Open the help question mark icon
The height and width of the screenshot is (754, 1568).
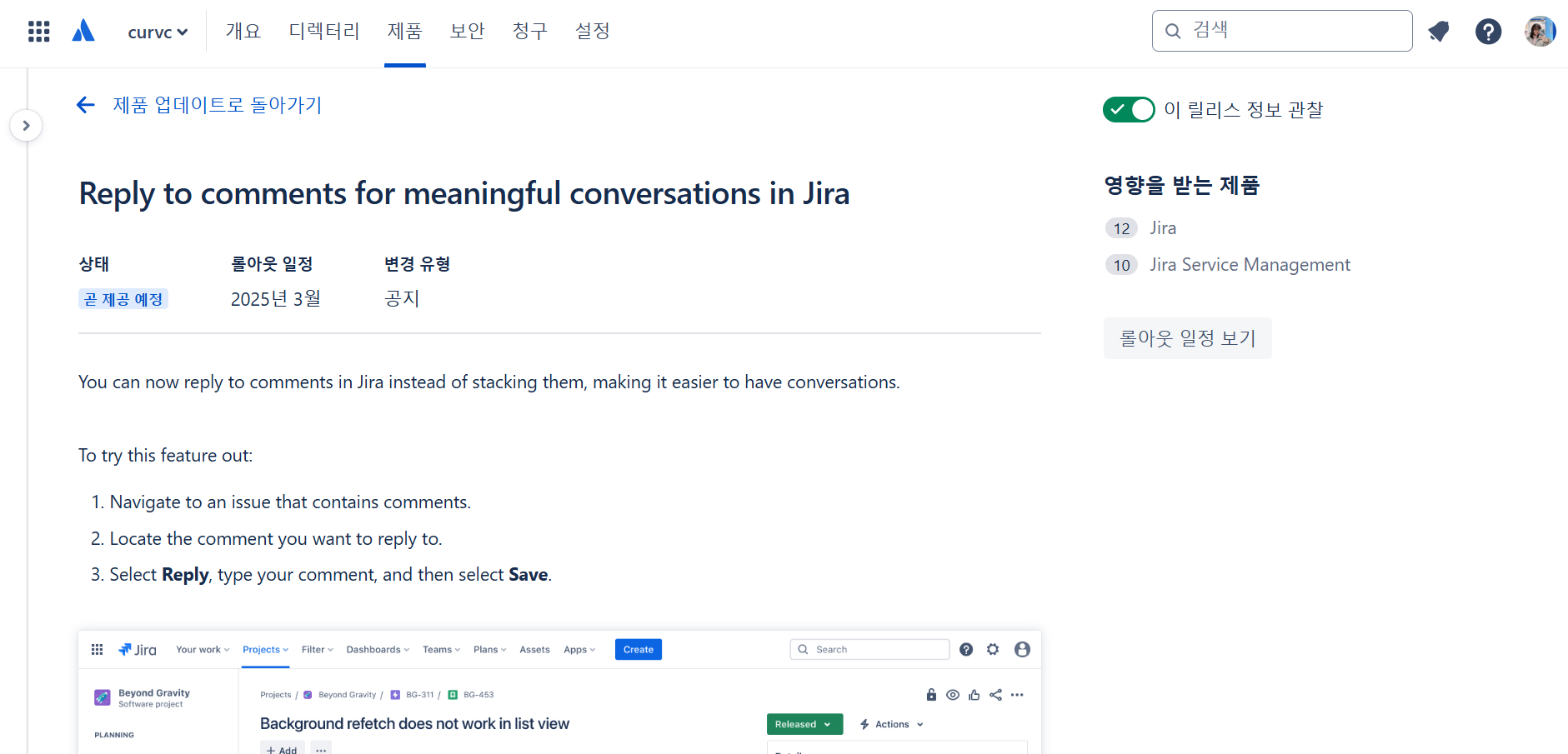(x=1489, y=32)
